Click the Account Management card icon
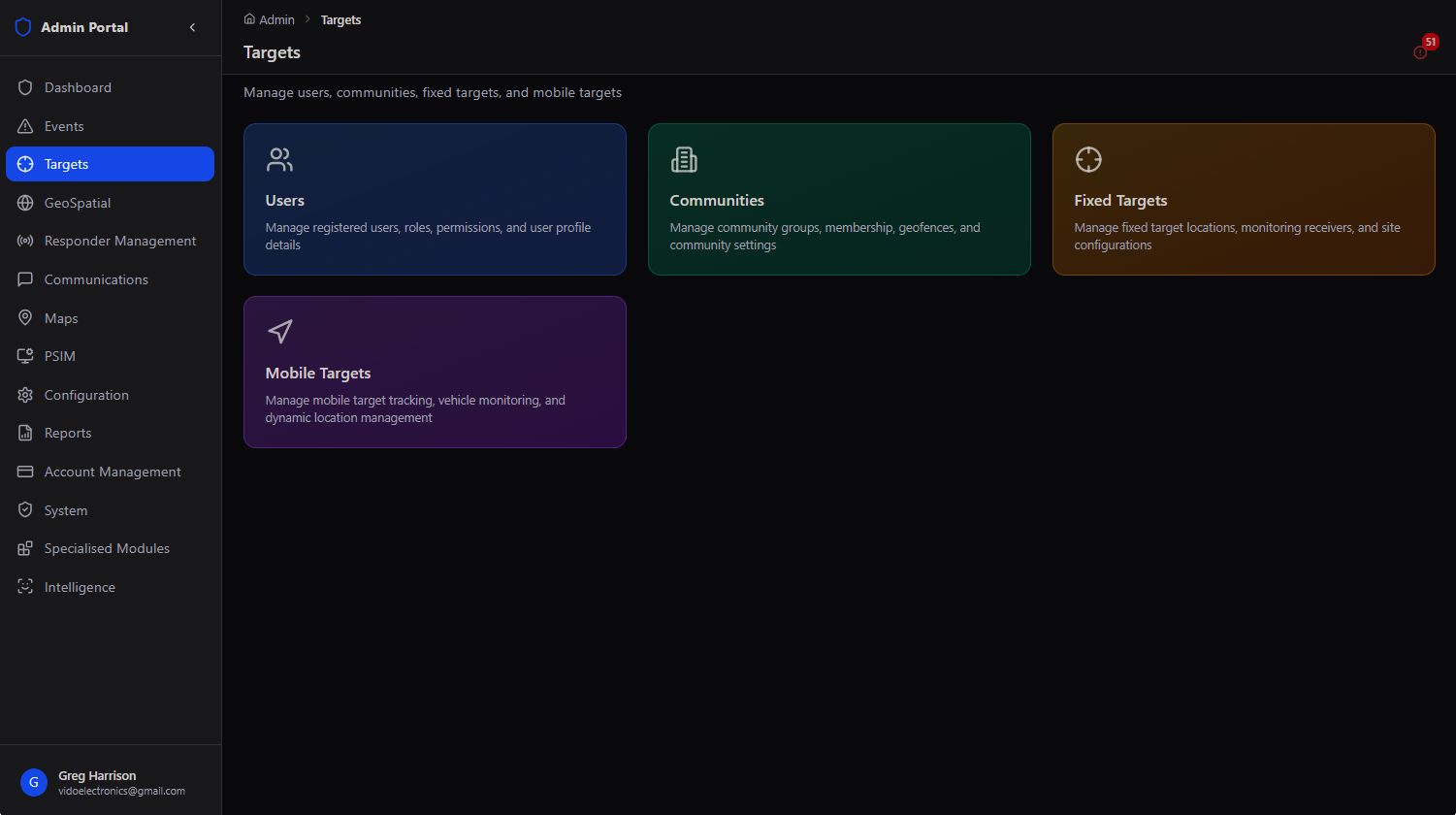Screen dimensions: 1456x815 point(25,472)
